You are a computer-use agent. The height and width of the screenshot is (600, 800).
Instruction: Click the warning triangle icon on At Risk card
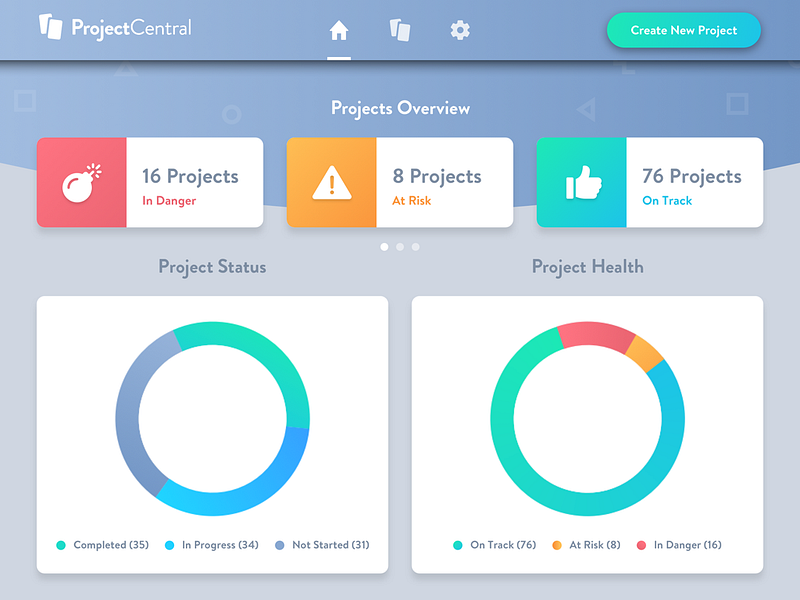coord(332,183)
